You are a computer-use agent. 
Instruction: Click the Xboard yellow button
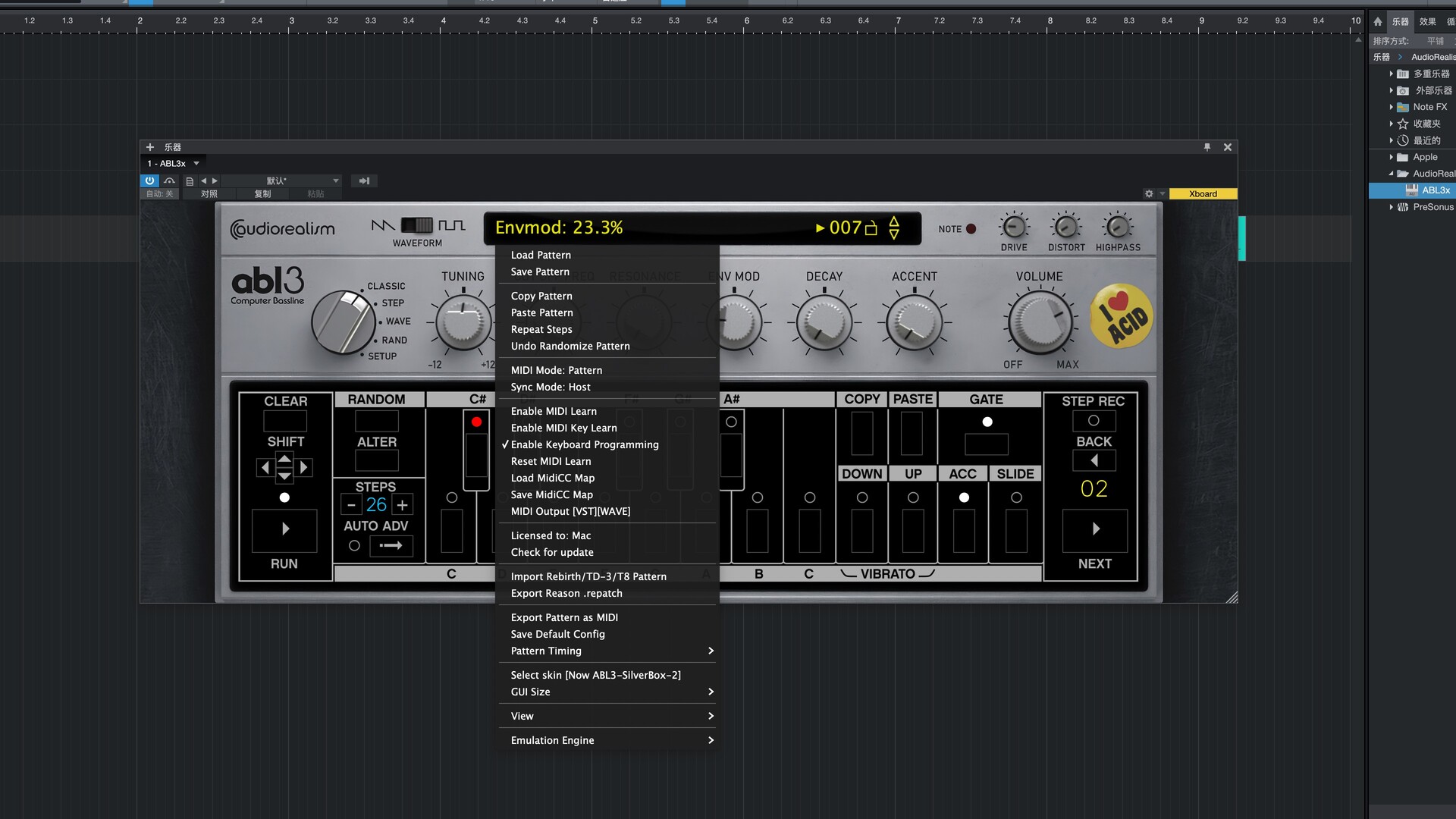click(x=1203, y=194)
